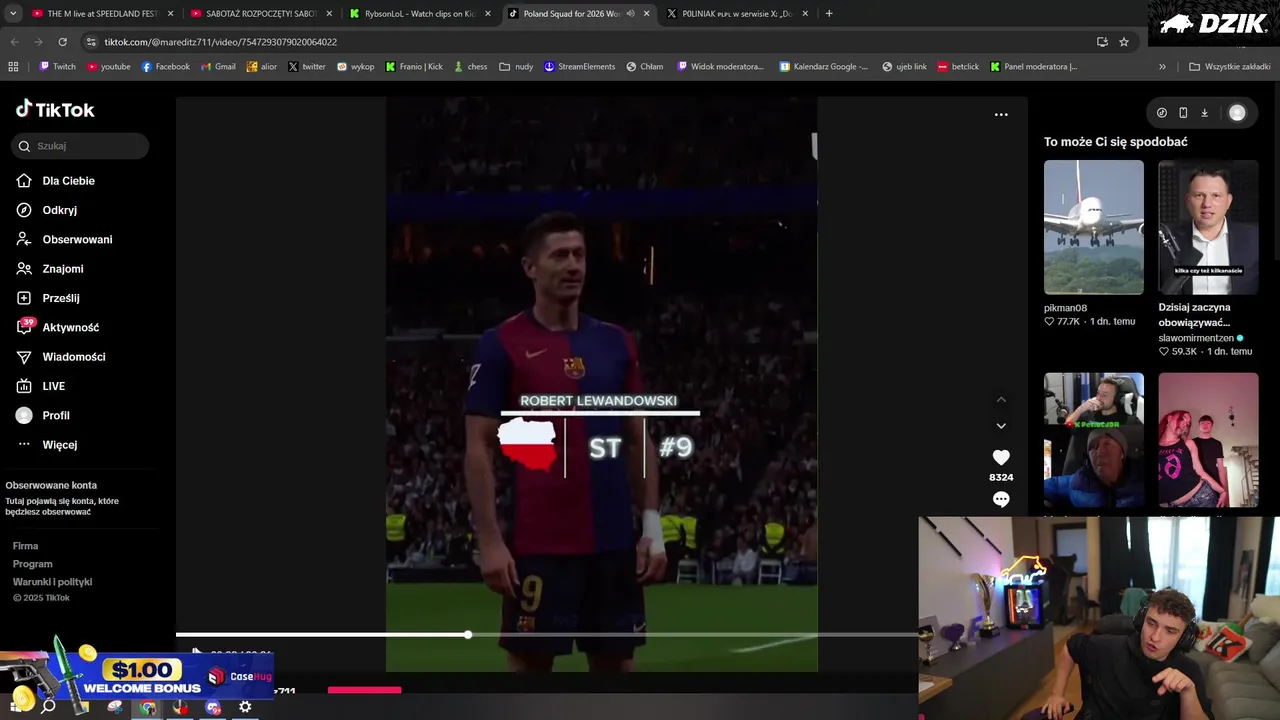The height and width of the screenshot is (720, 1280).
Task: Open slawomirmentzen account name
Action: point(1196,338)
